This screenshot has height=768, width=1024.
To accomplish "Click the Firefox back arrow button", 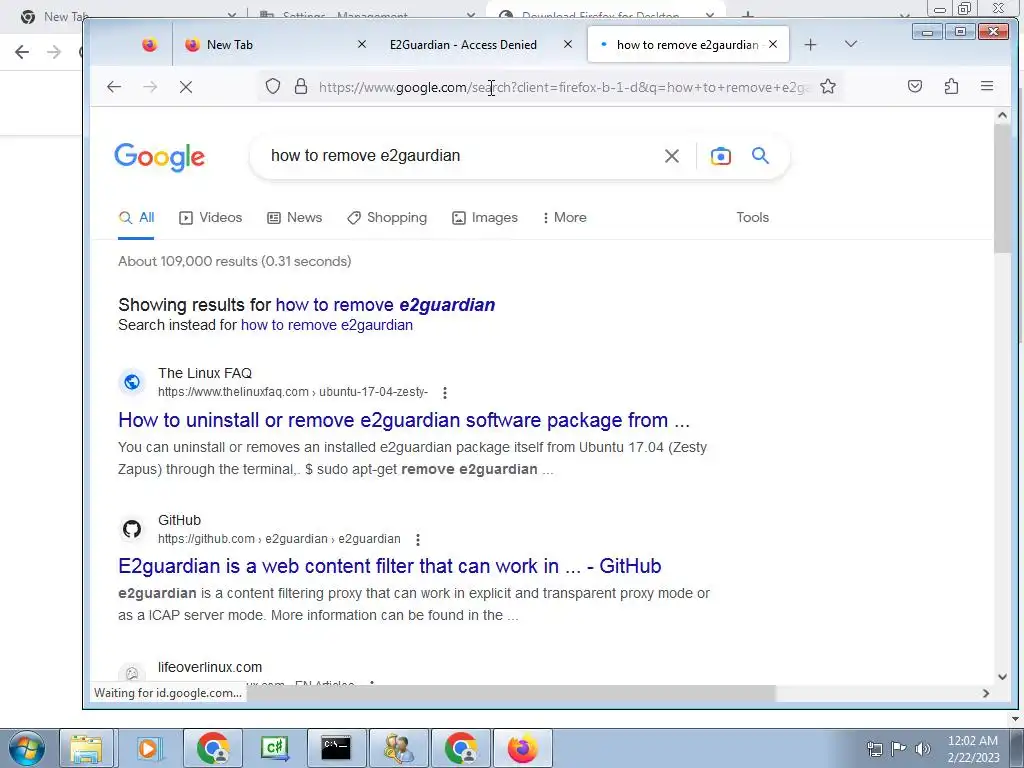I will click(114, 87).
